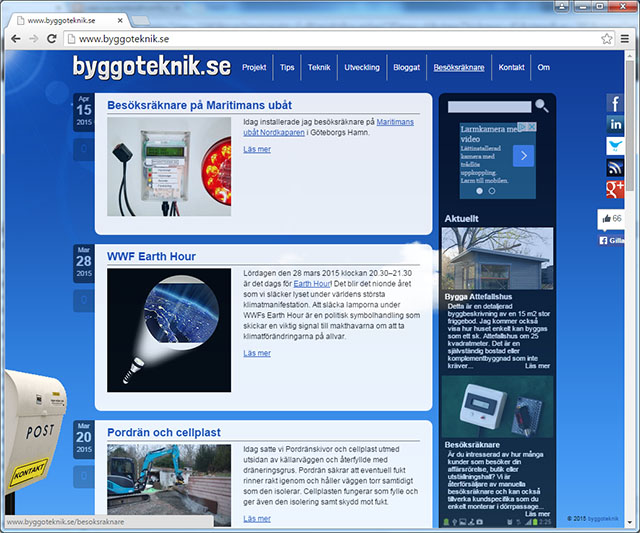Select the www.byggoteknik.se browser tab
The width and height of the screenshot is (640, 533).
coord(67,20)
